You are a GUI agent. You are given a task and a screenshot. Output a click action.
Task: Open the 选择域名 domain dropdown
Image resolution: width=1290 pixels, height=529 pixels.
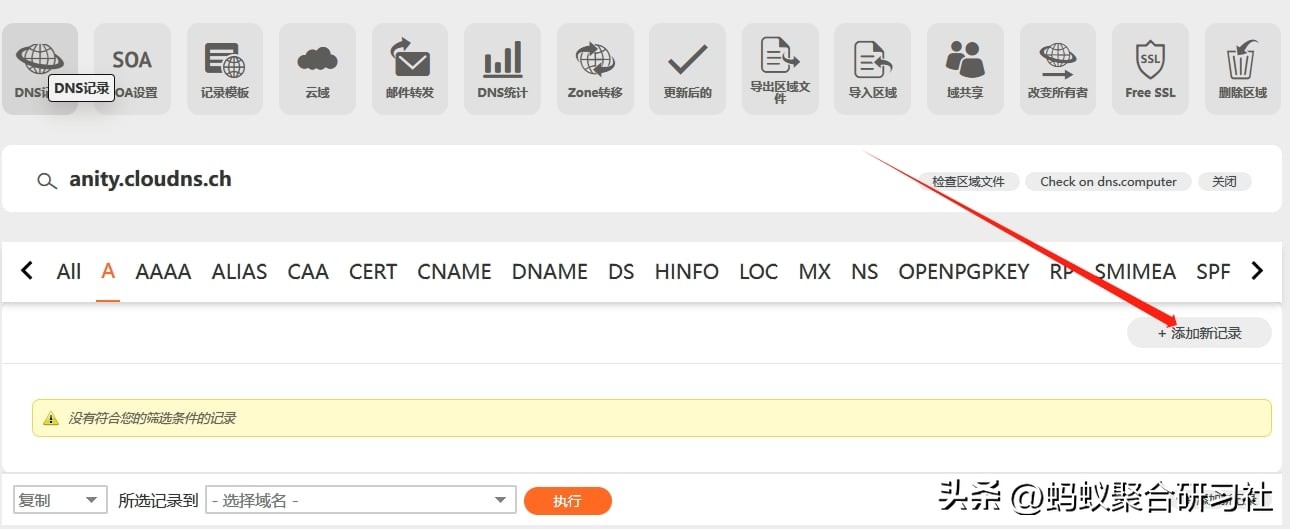click(x=361, y=500)
